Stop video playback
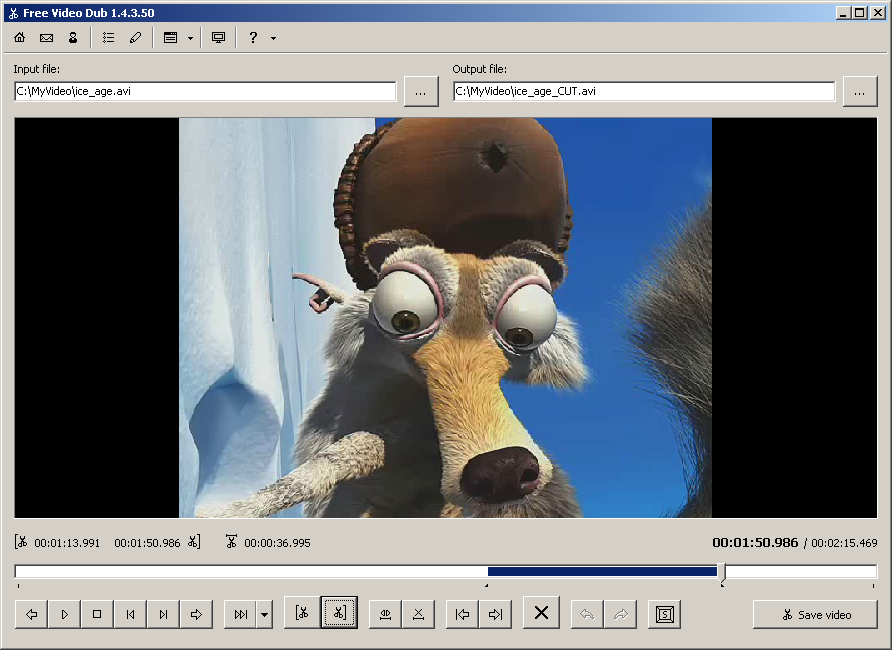The height and width of the screenshot is (650, 892). [x=97, y=614]
